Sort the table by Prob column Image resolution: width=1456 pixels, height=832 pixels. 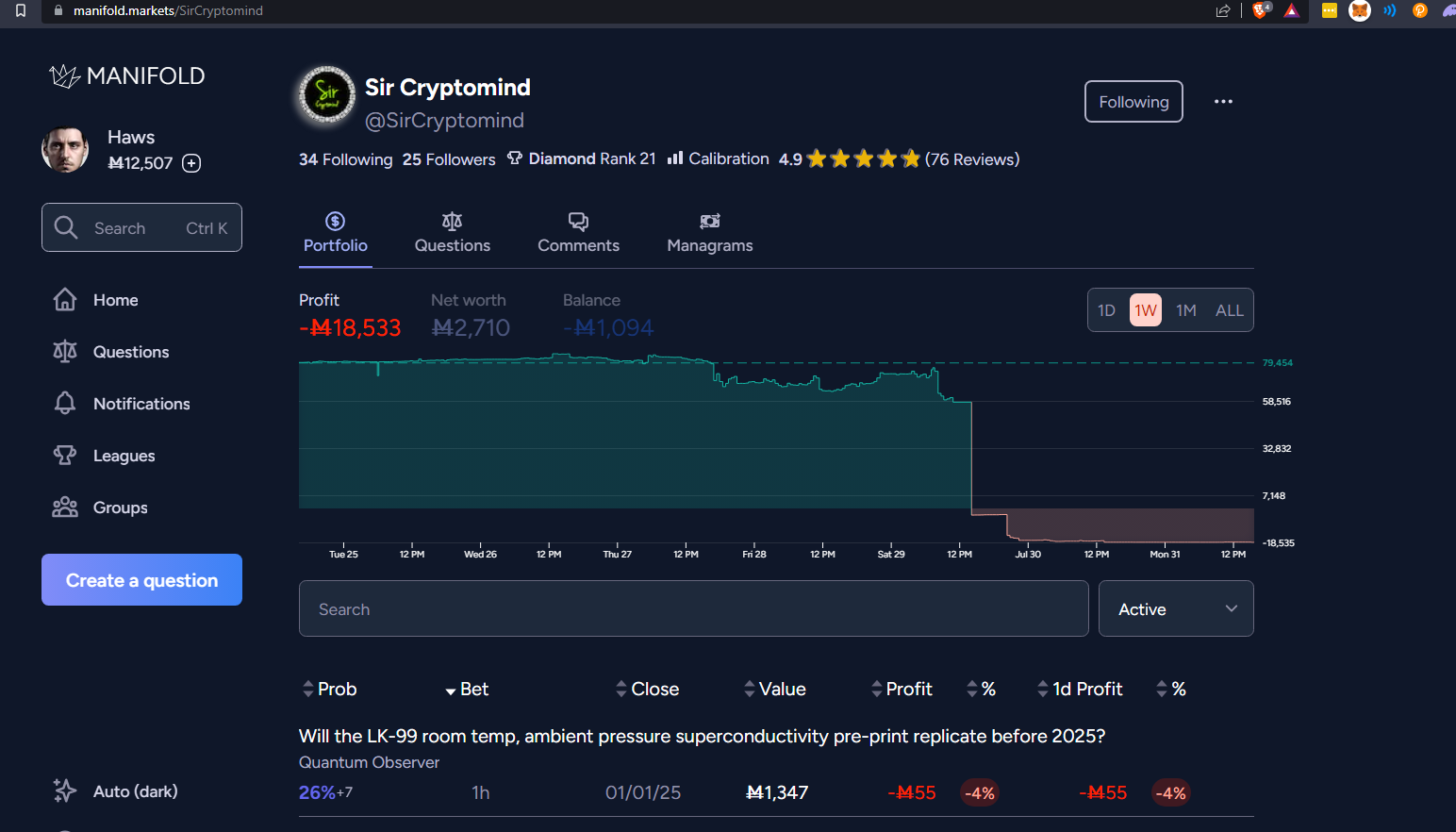click(x=329, y=689)
